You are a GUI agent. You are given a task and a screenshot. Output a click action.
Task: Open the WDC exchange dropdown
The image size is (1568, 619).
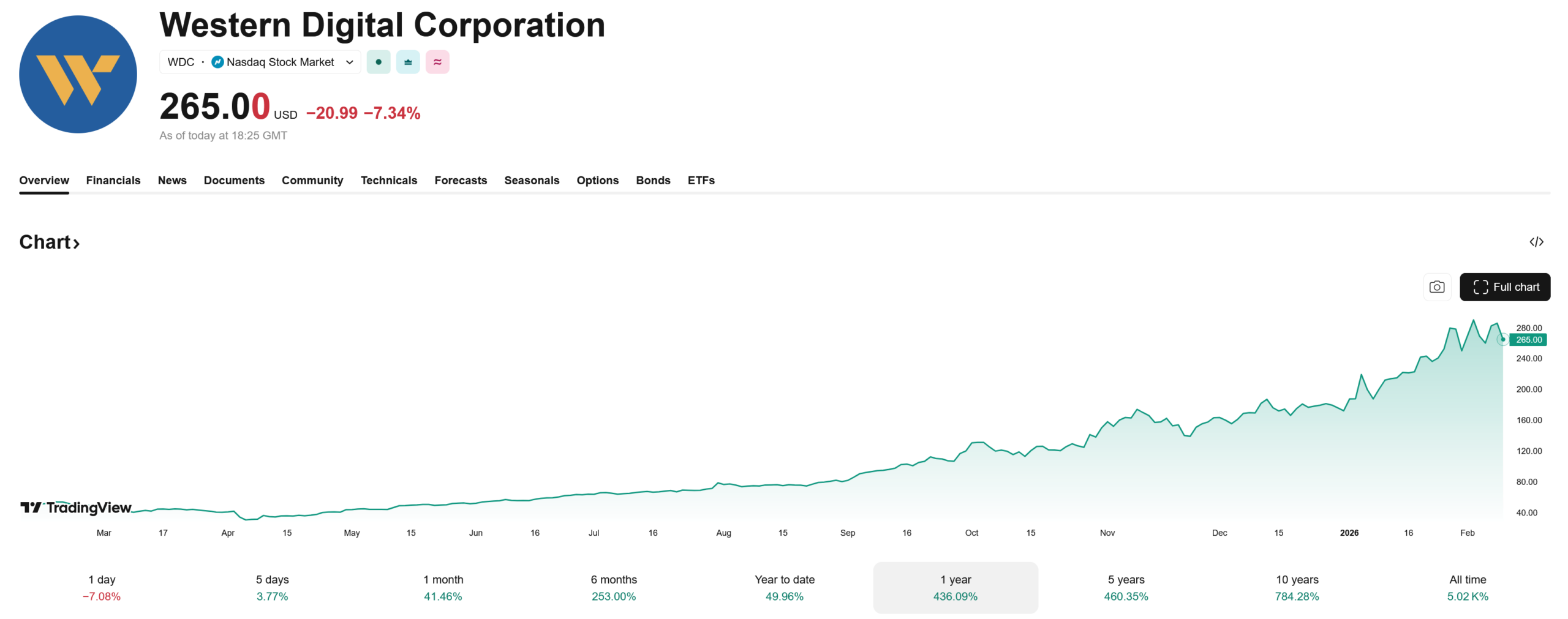point(260,62)
